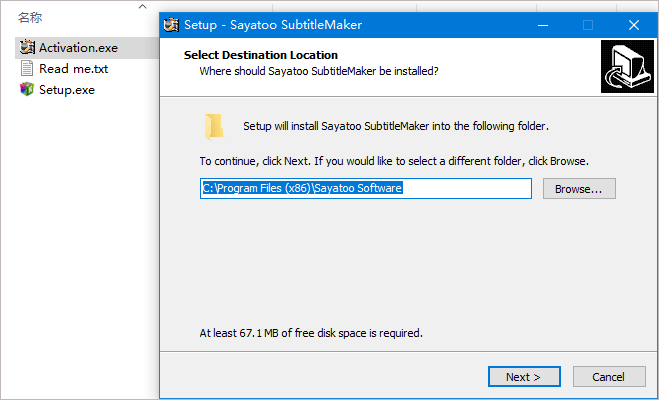The width and height of the screenshot is (659, 400).
Task: Select the Setup.exe file name
Action: point(67,90)
